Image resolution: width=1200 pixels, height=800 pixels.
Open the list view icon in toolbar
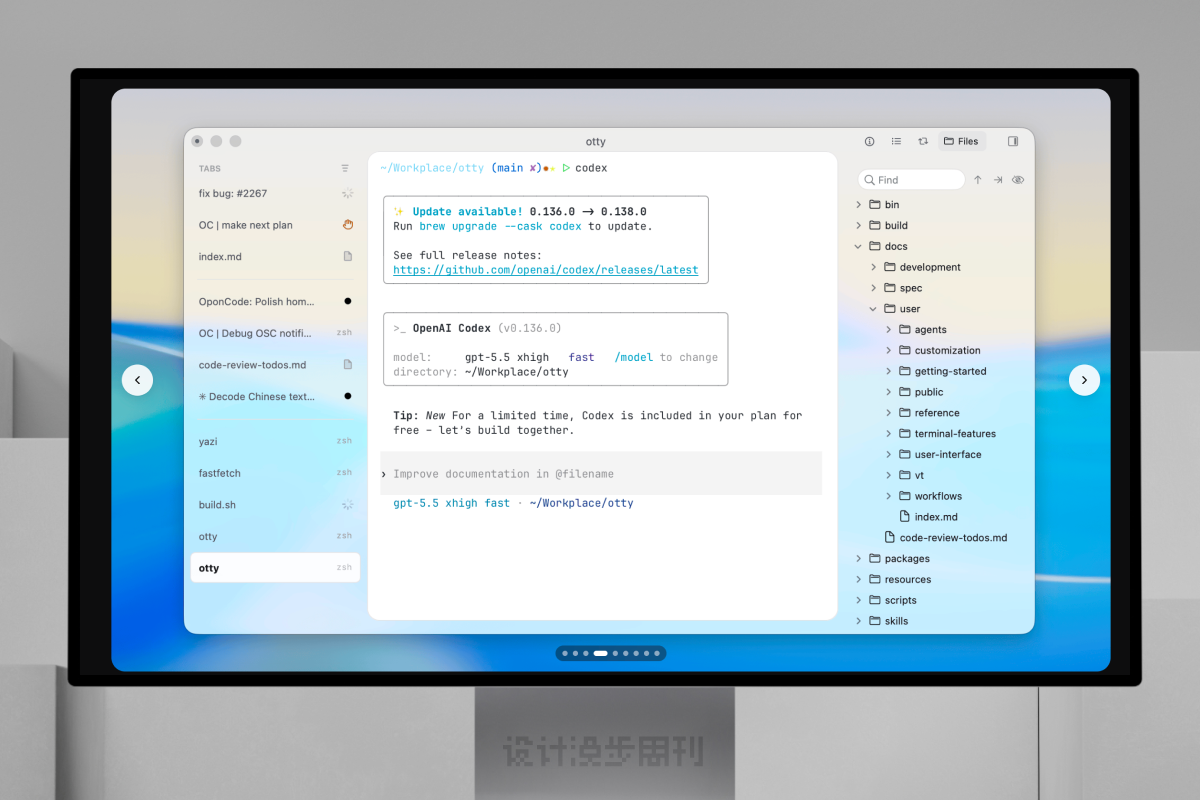pos(896,141)
